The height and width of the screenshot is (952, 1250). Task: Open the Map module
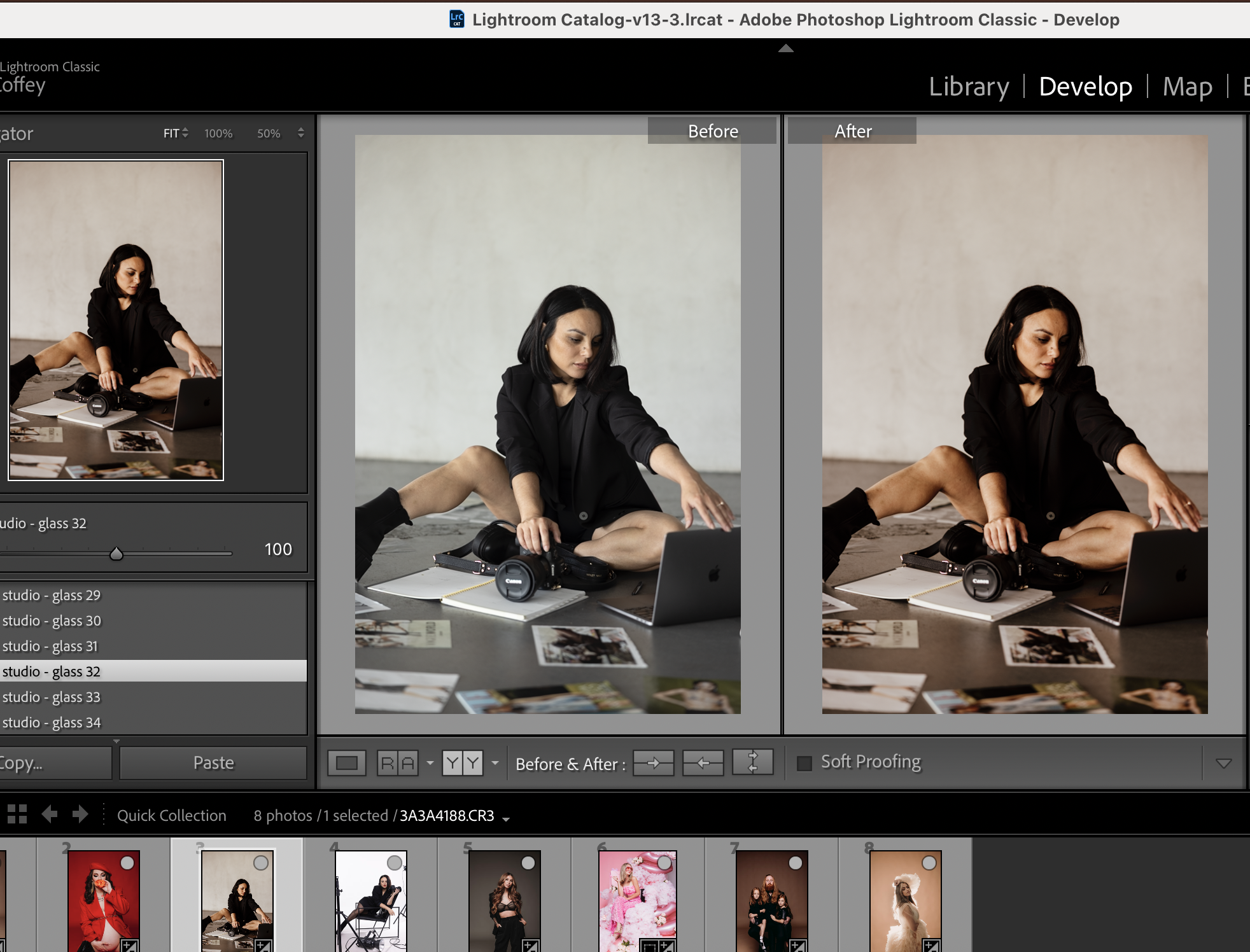click(x=1187, y=87)
